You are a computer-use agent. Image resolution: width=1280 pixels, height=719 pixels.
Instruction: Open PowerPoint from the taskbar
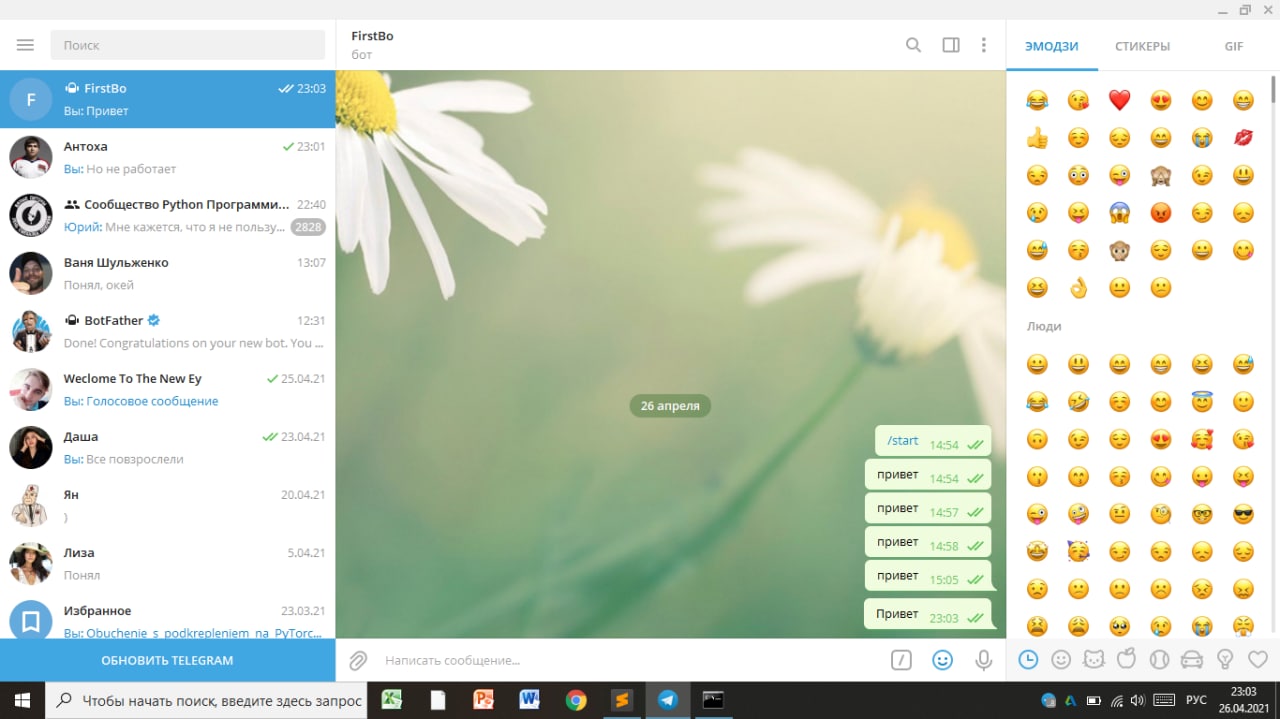tap(484, 700)
